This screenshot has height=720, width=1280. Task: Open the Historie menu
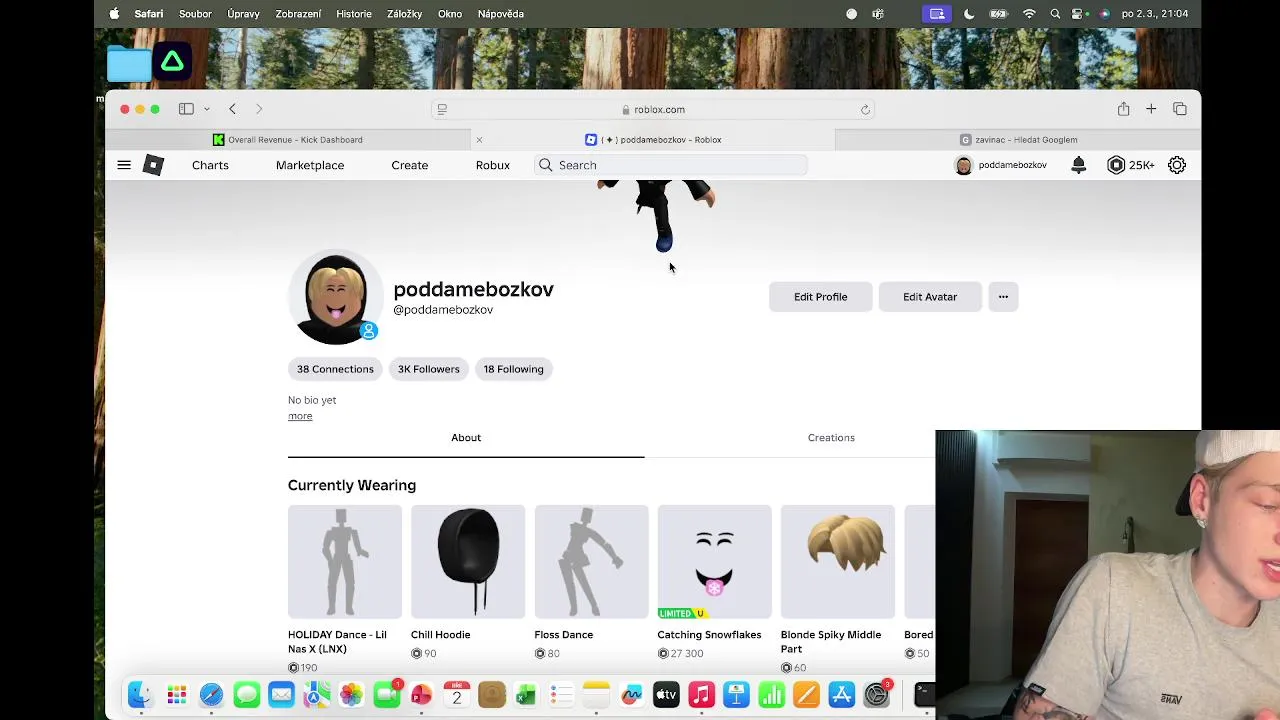coord(354,14)
